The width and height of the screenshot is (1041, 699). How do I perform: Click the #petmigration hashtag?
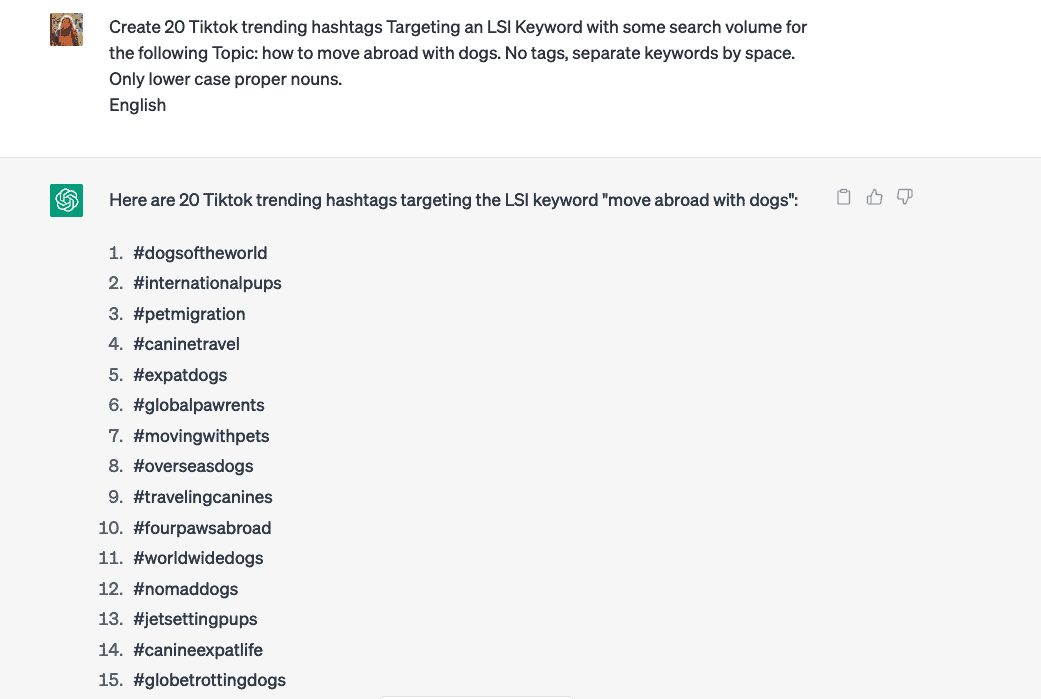pos(189,314)
